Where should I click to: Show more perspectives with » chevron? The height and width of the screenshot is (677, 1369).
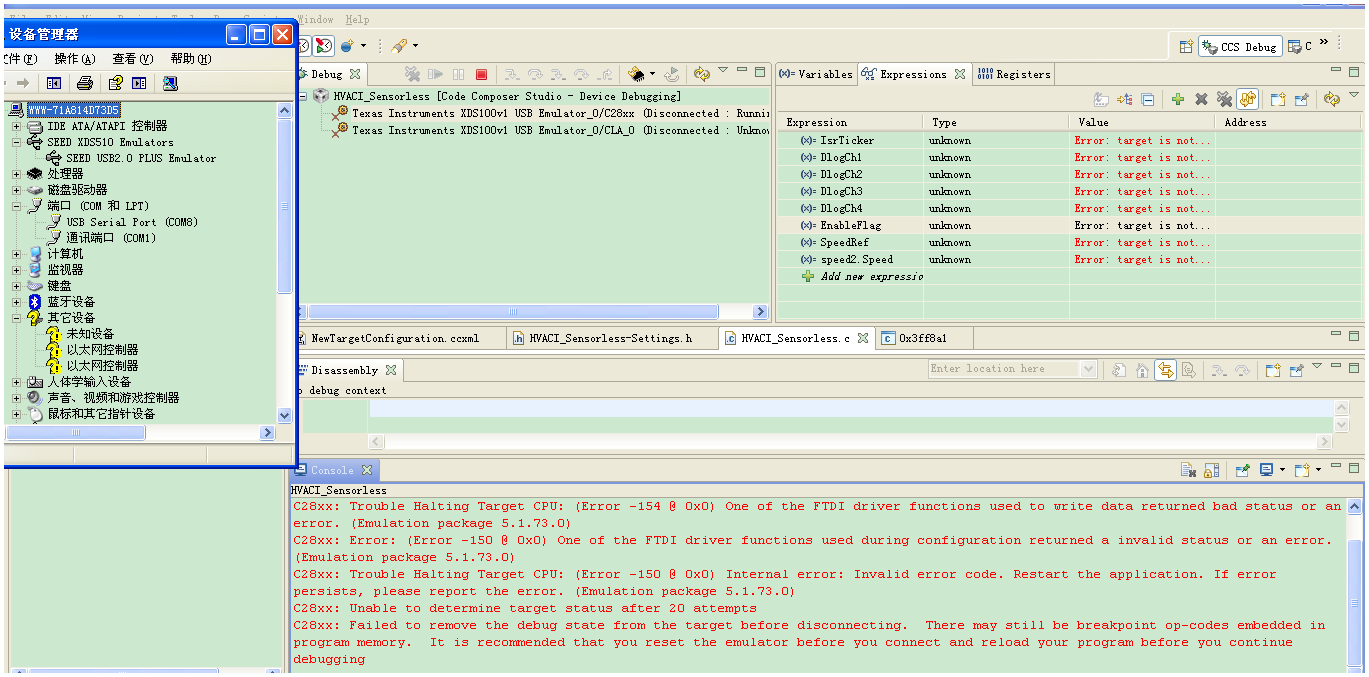[1324, 43]
